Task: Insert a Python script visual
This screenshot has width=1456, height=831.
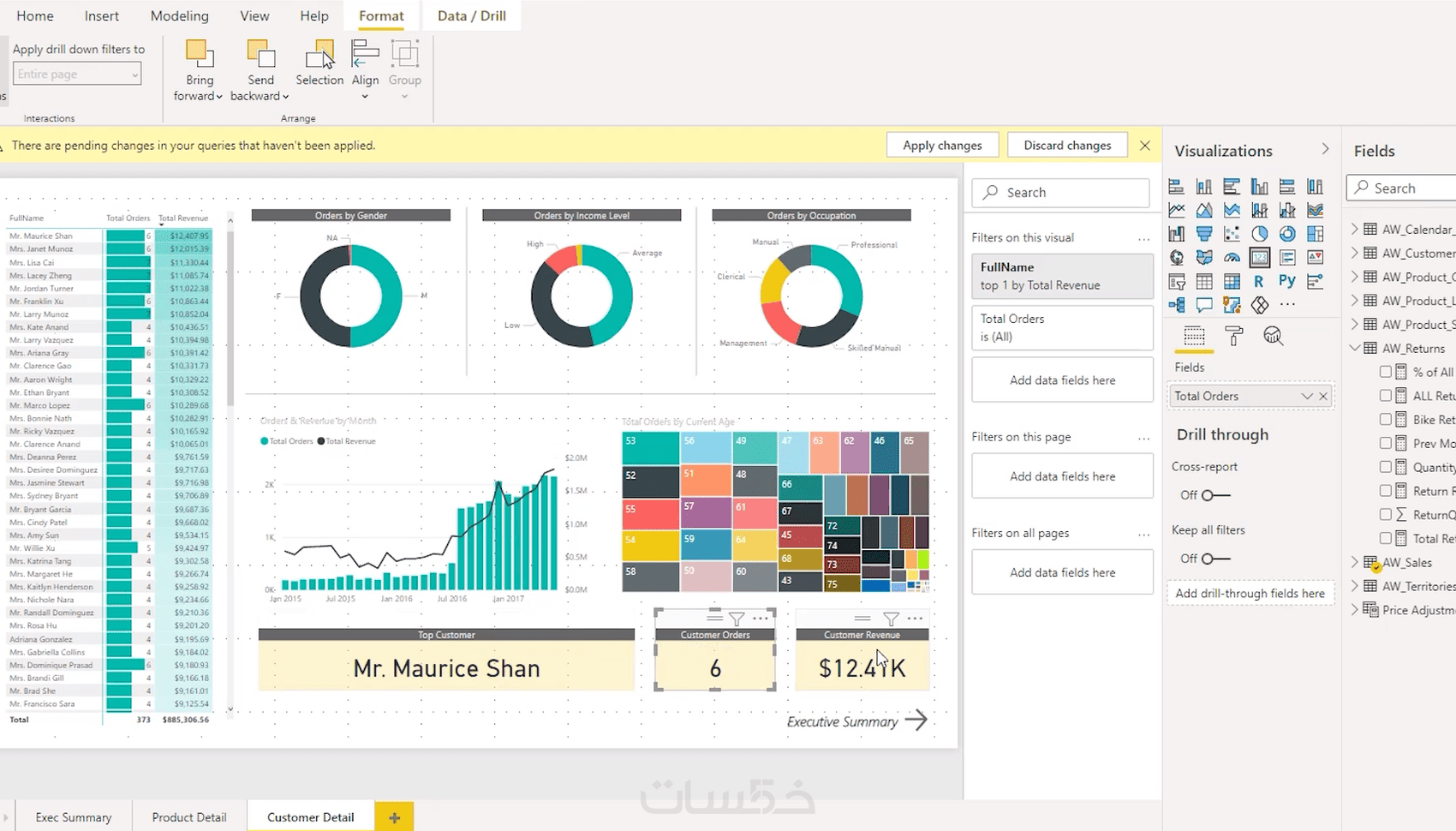Action: point(1286,280)
